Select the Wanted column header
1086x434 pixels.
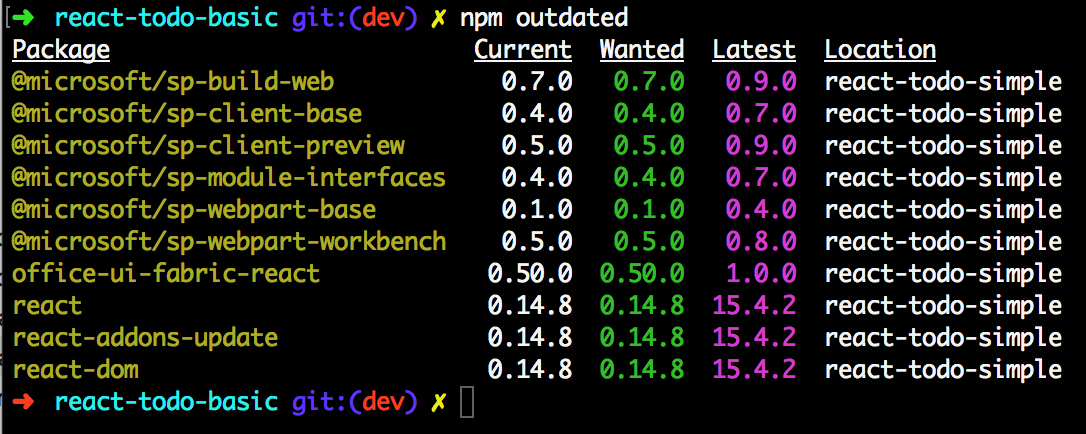tap(641, 50)
